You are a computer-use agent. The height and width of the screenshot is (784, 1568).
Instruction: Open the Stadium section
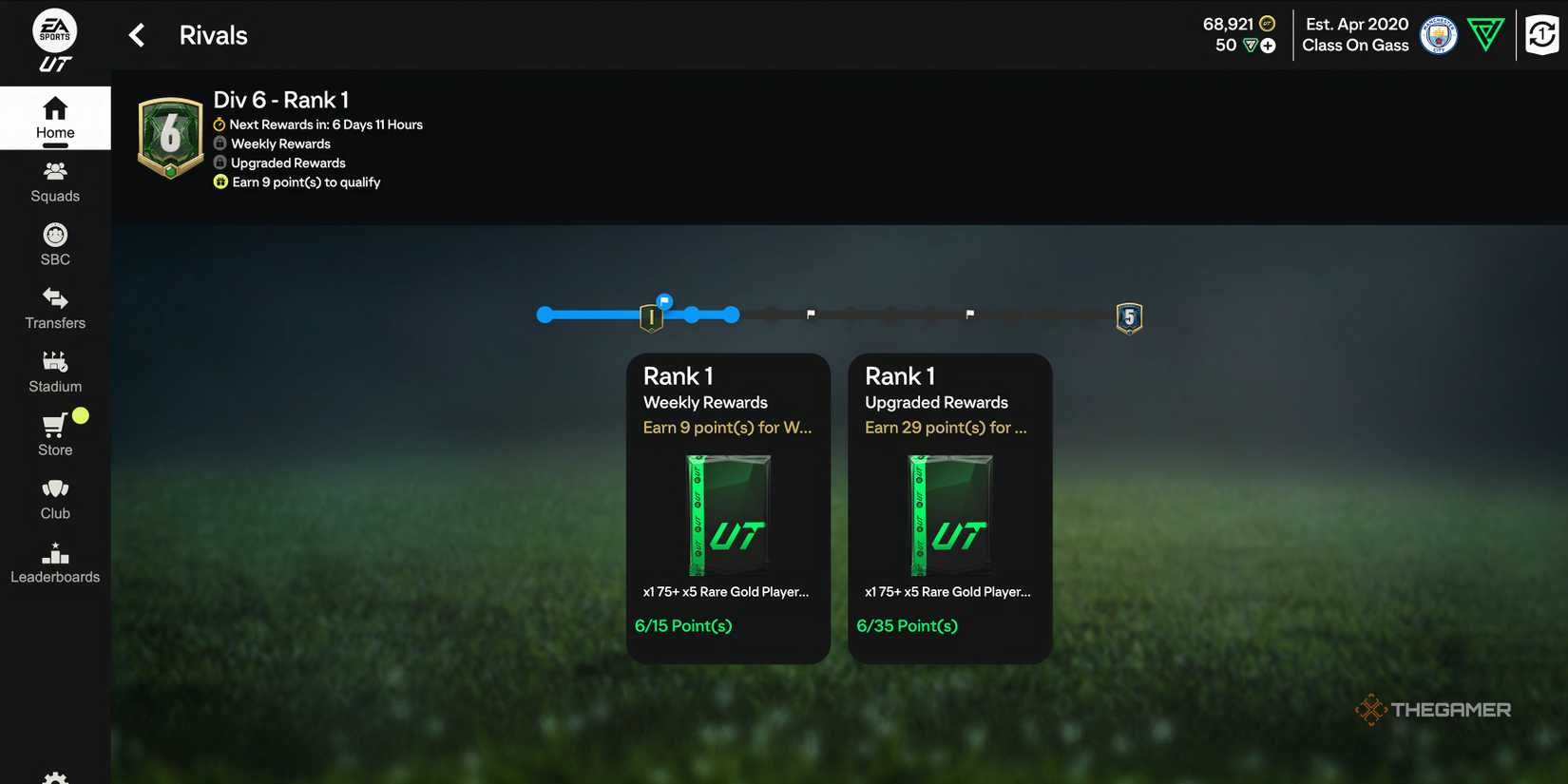click(55, 373)
